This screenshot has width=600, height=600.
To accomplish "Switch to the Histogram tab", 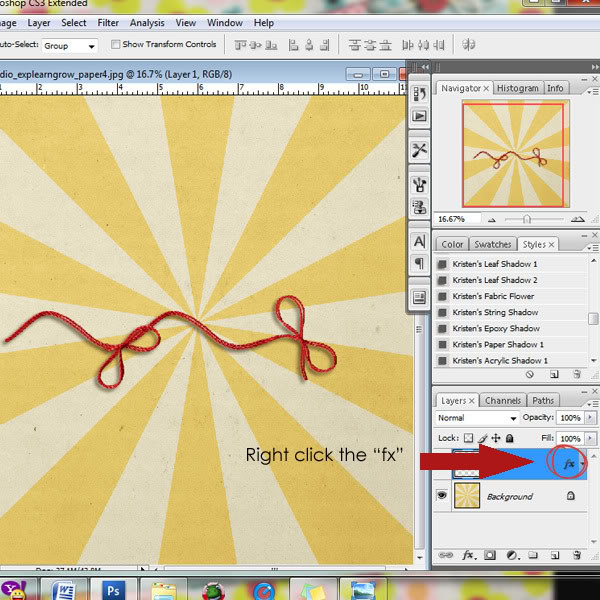I will click(x=517, y=88).
